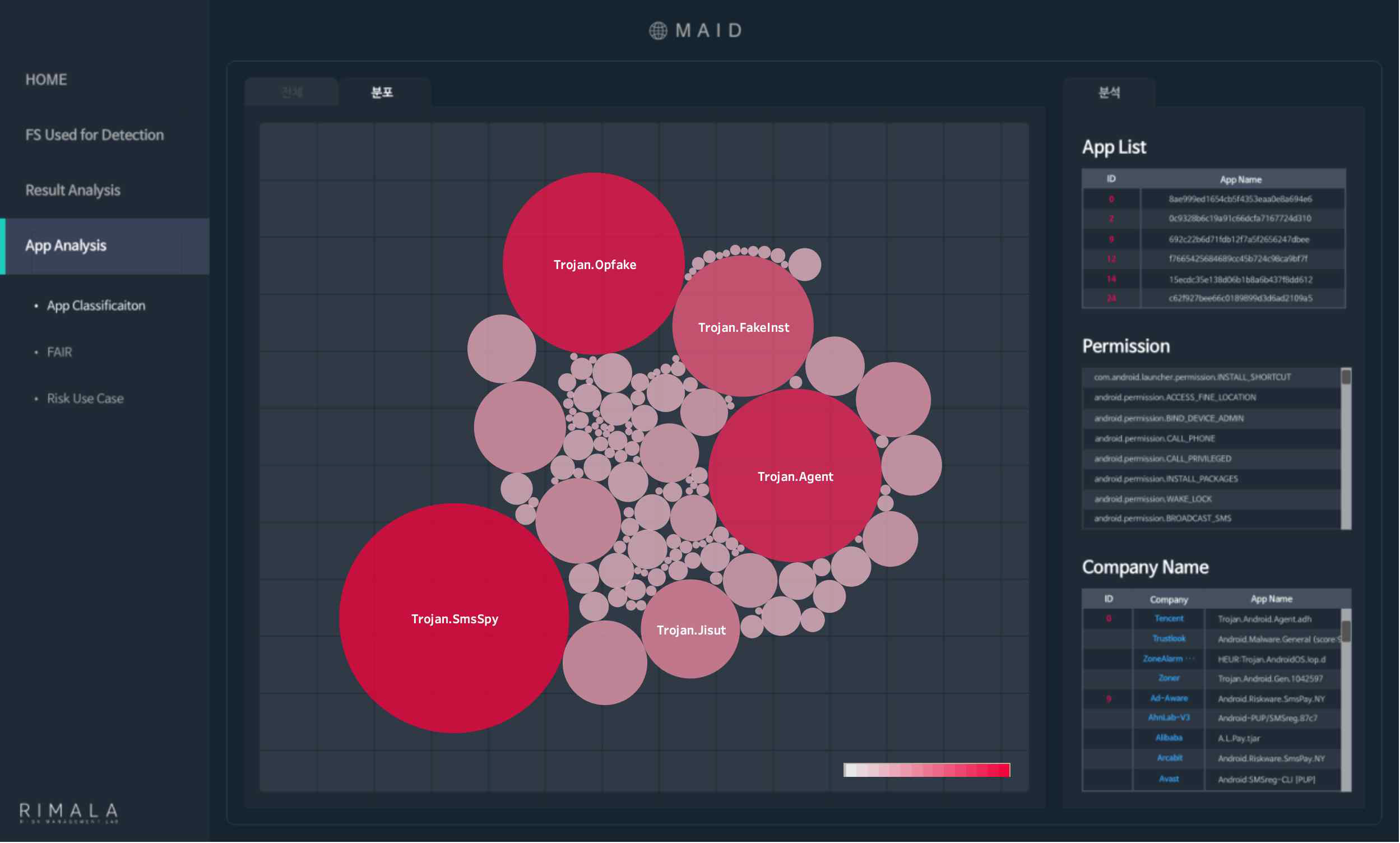
Task: Click the Trojan.Opfake bubble
Action: (594, 264)
